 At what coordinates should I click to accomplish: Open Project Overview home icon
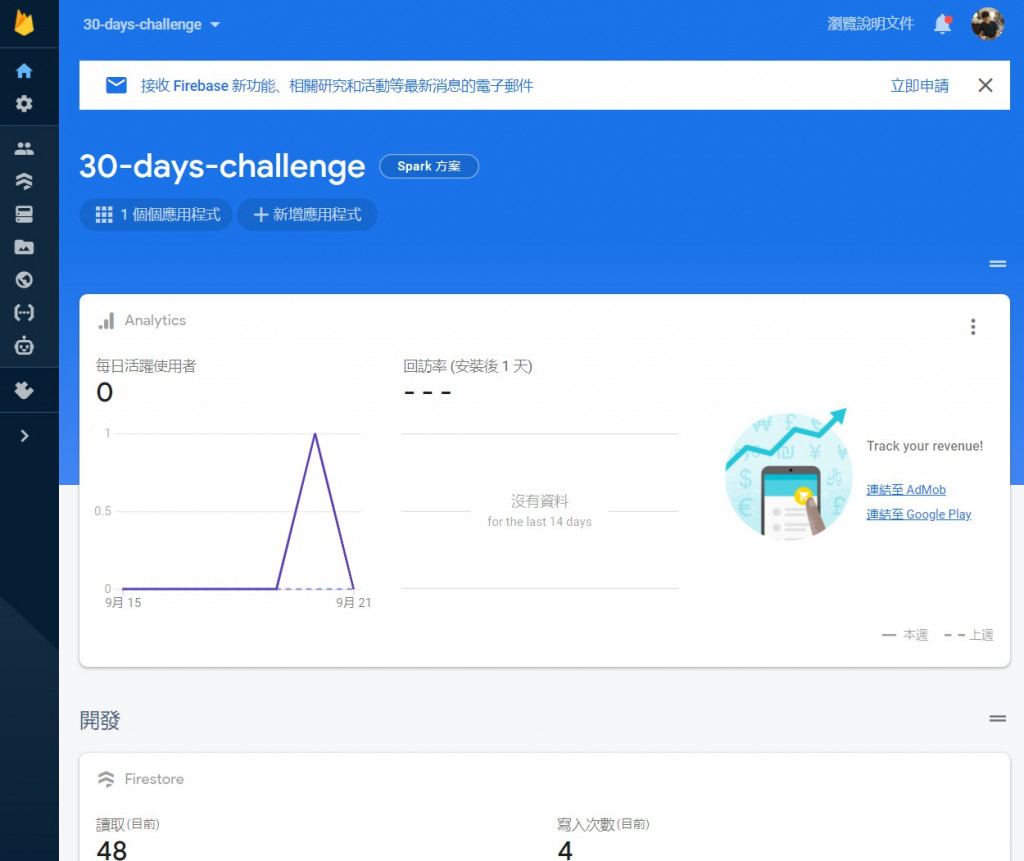click(24, 71)
